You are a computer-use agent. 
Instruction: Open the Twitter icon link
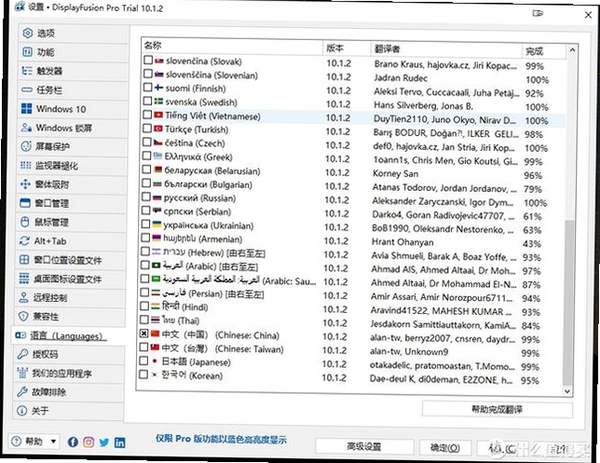(104, 442)
